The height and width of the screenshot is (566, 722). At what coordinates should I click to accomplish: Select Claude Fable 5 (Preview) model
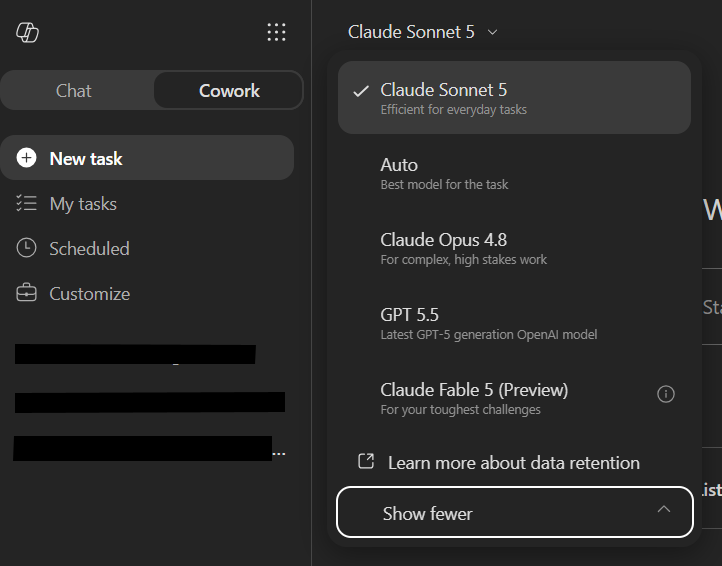point(514,398)
